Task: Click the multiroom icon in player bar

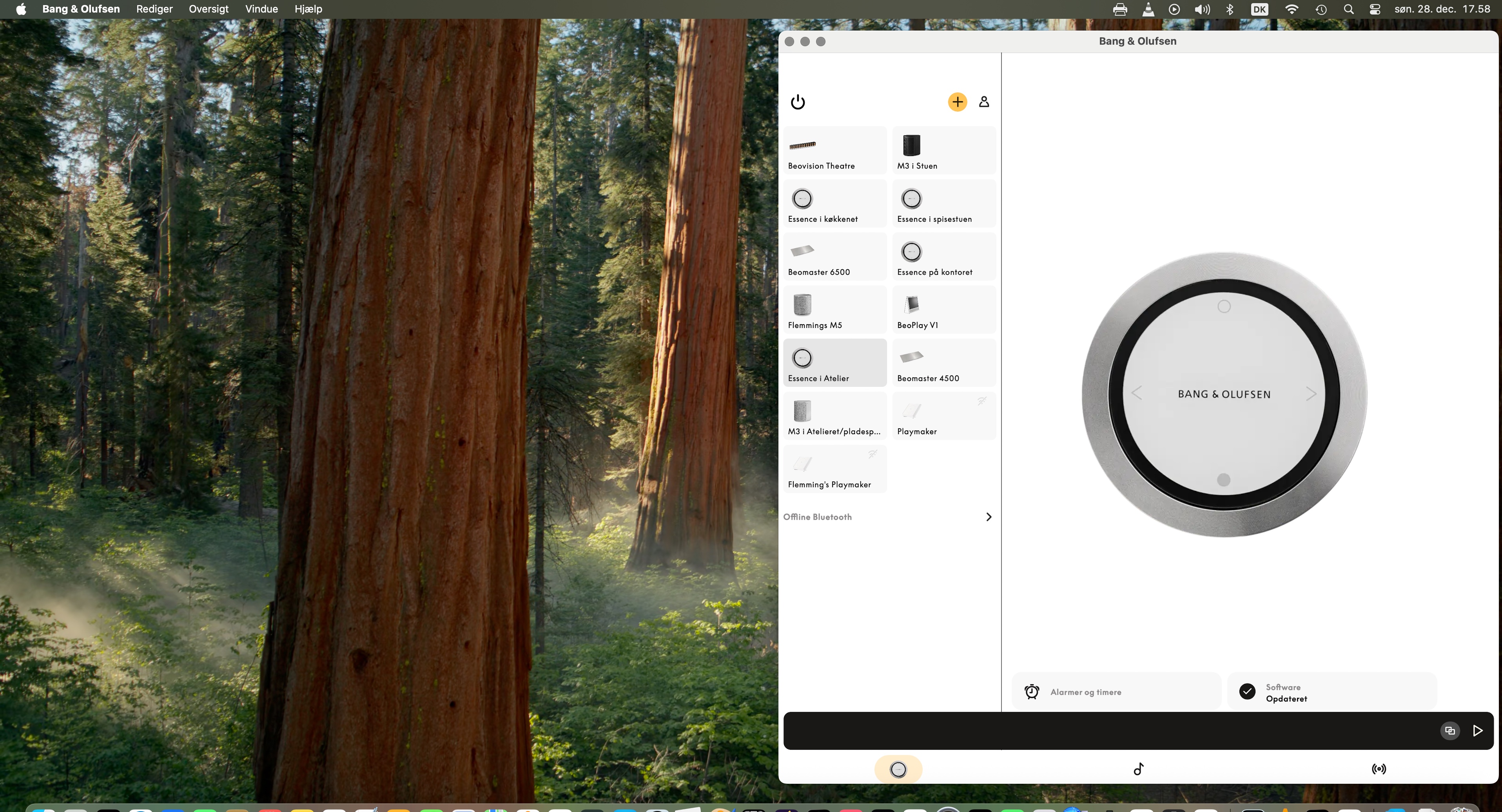Action: click(x=1449, y=730)
